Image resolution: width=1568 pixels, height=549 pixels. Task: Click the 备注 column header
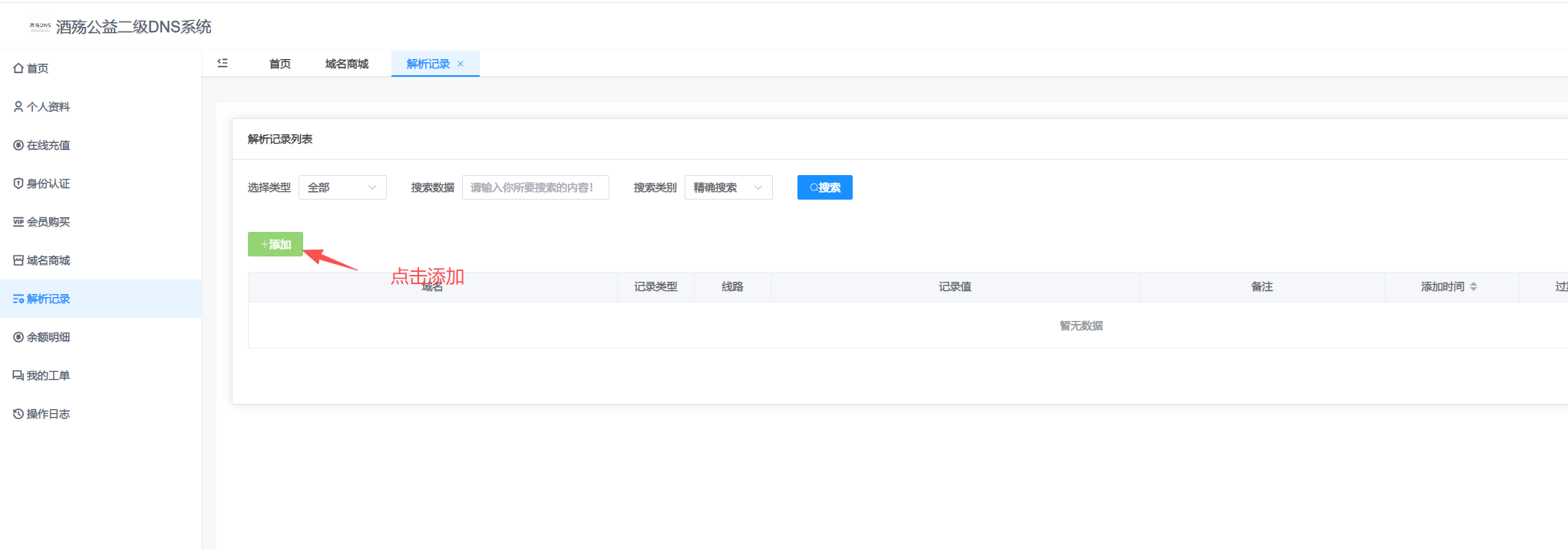1262,286
